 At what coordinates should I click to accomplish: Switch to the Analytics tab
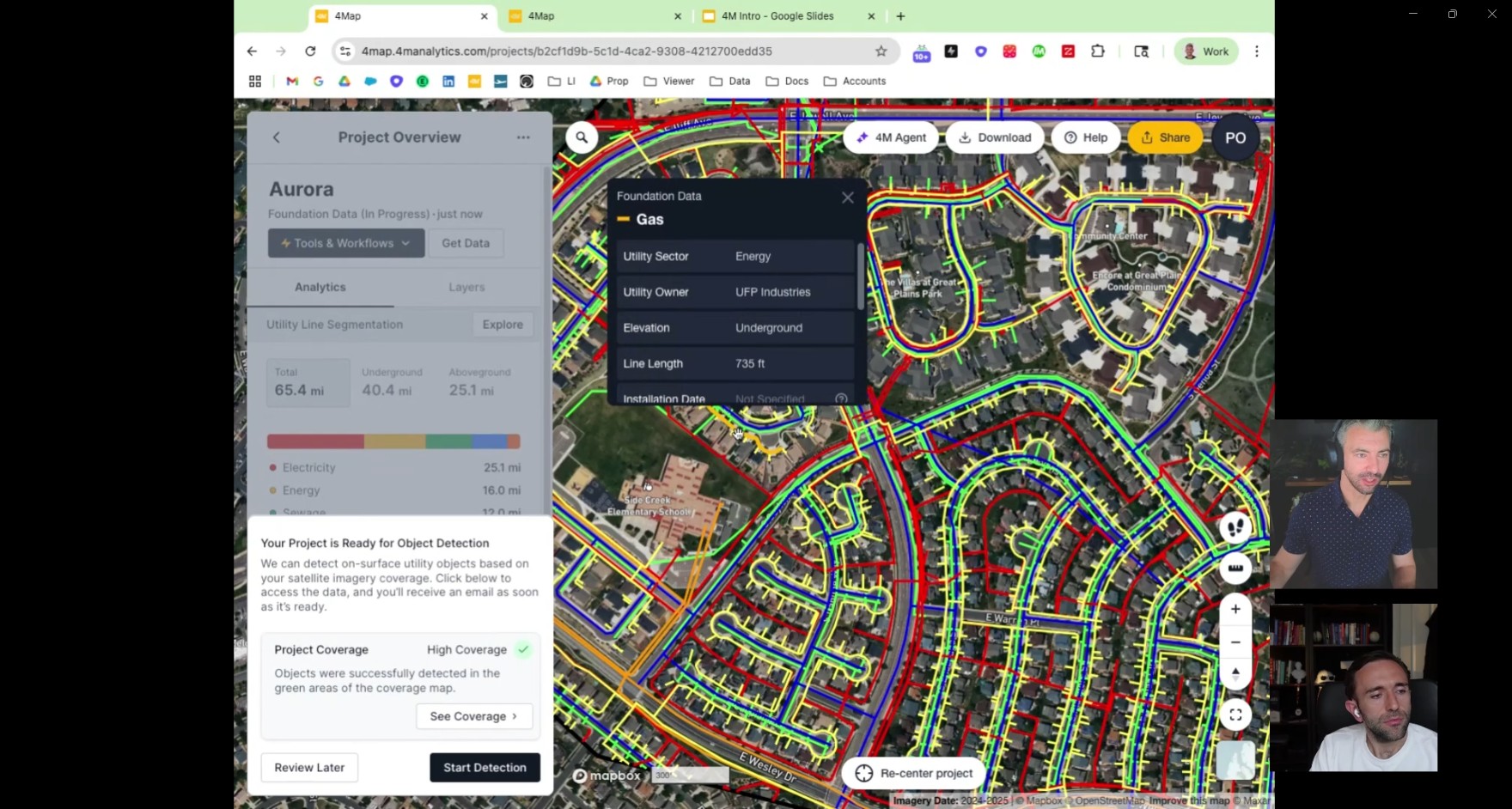(x=320, y=287)
